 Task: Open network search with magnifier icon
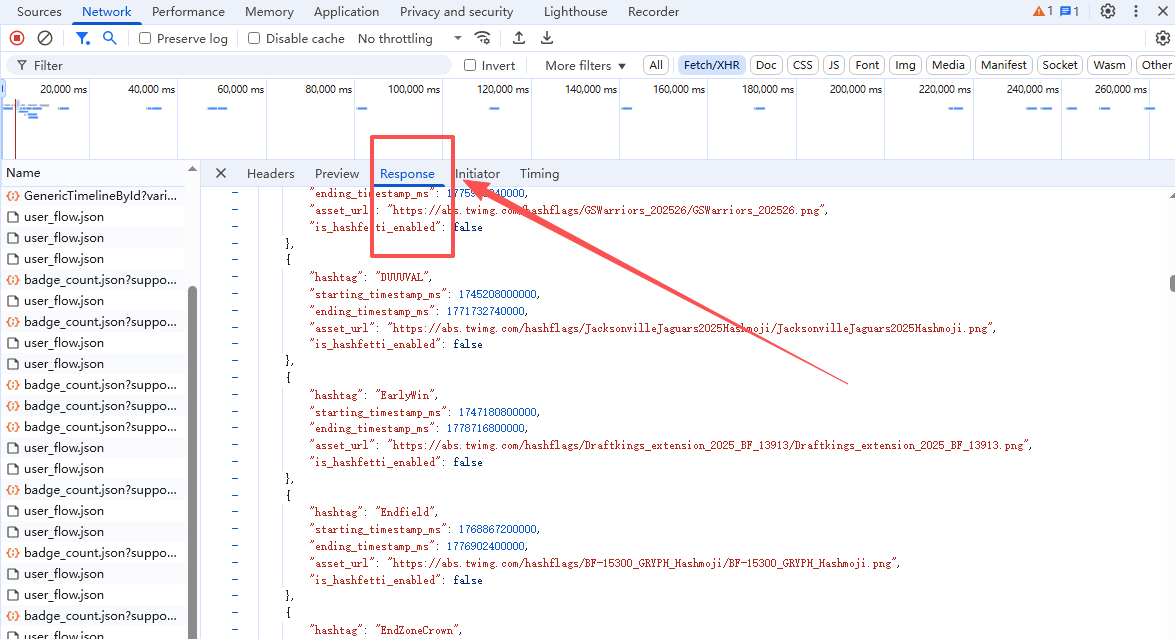109,38
